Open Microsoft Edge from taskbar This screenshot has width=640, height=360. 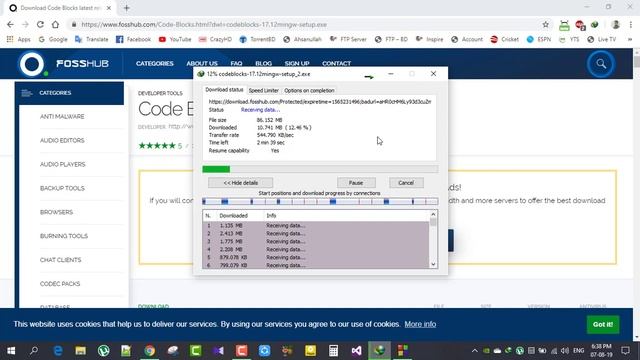58,351
